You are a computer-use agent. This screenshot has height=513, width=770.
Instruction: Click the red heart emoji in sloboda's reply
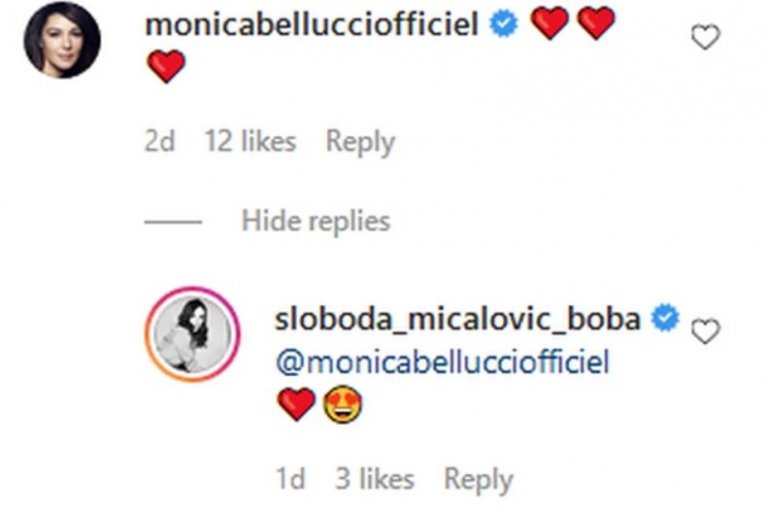coord(295,405)
